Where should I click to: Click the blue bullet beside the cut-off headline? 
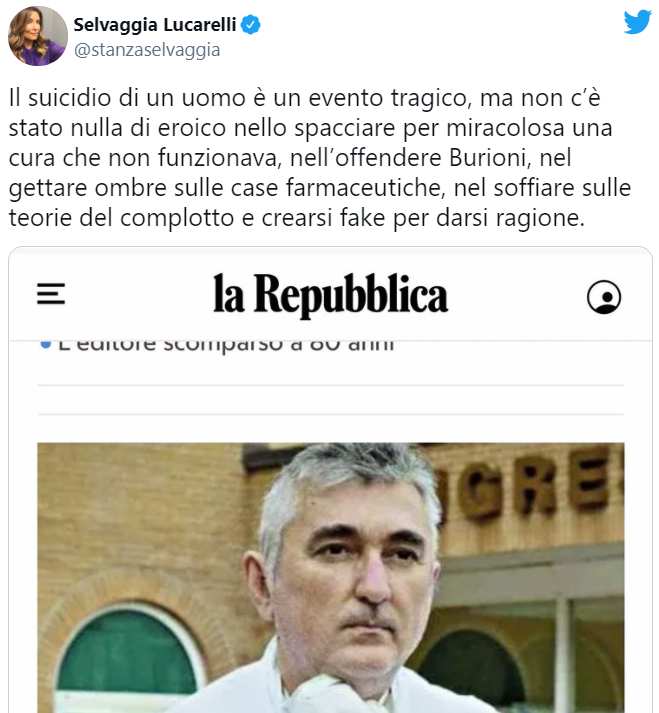point(45,344)
